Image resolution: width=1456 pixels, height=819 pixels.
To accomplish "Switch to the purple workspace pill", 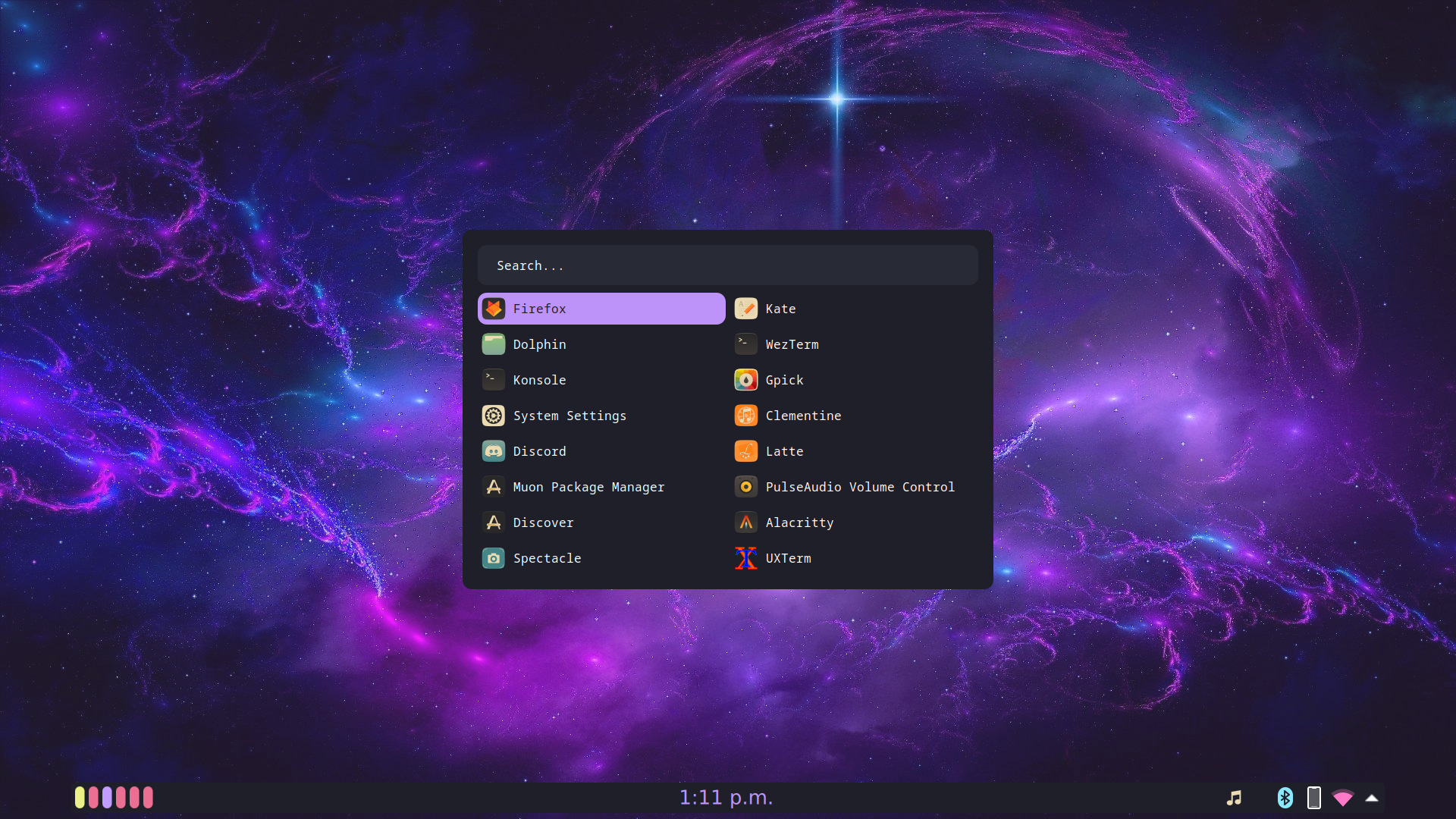I will point(107,797).
